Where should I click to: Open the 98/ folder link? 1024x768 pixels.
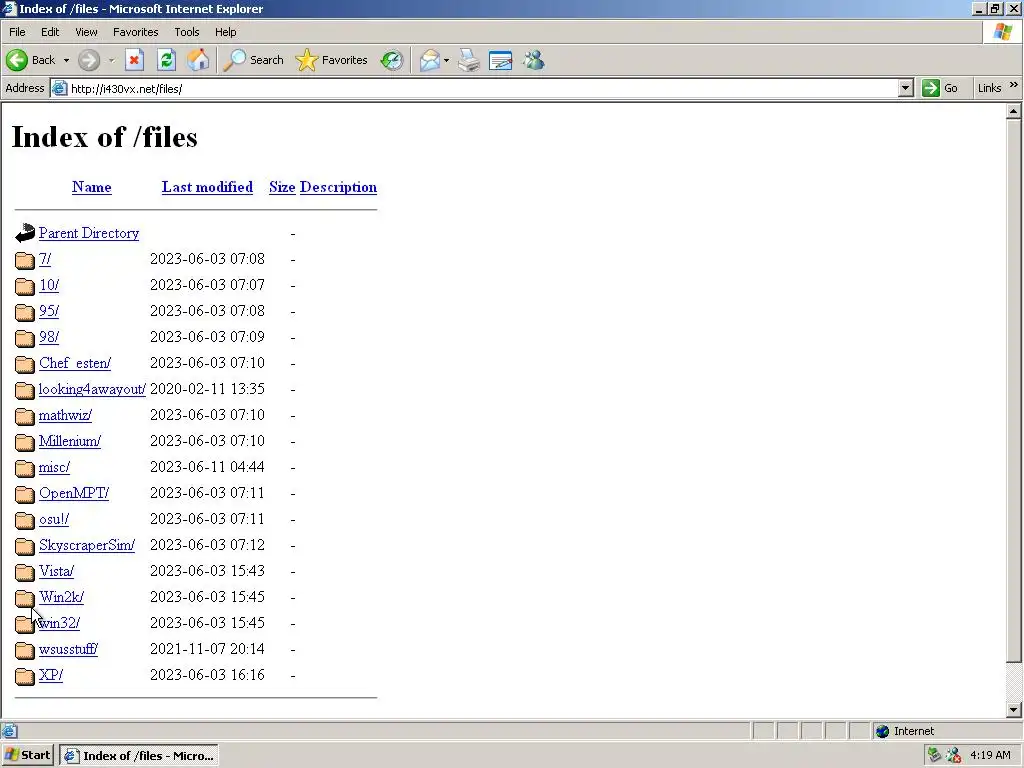click(49, 337)
